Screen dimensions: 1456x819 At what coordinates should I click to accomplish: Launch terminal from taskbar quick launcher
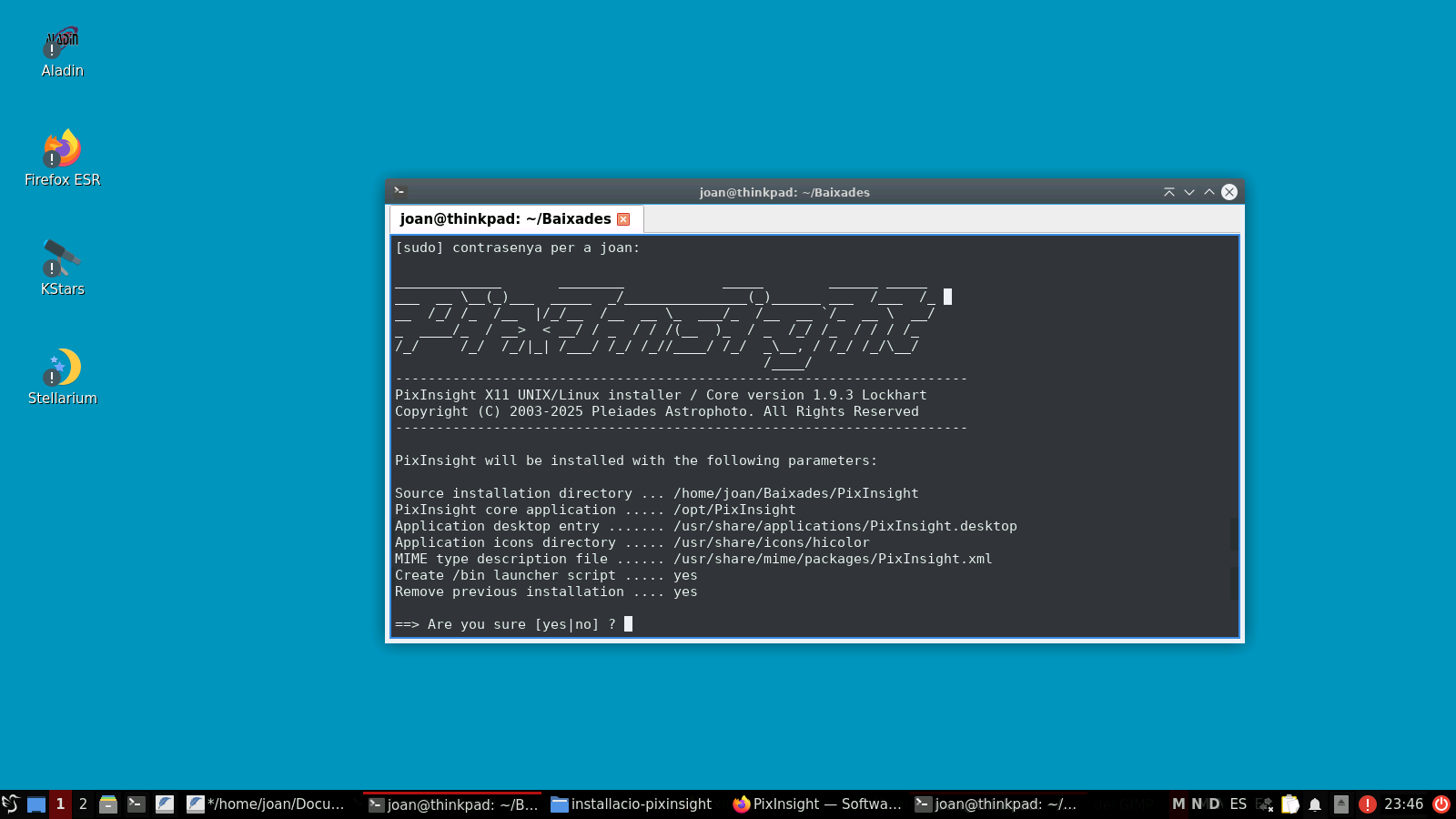(136, 804)
